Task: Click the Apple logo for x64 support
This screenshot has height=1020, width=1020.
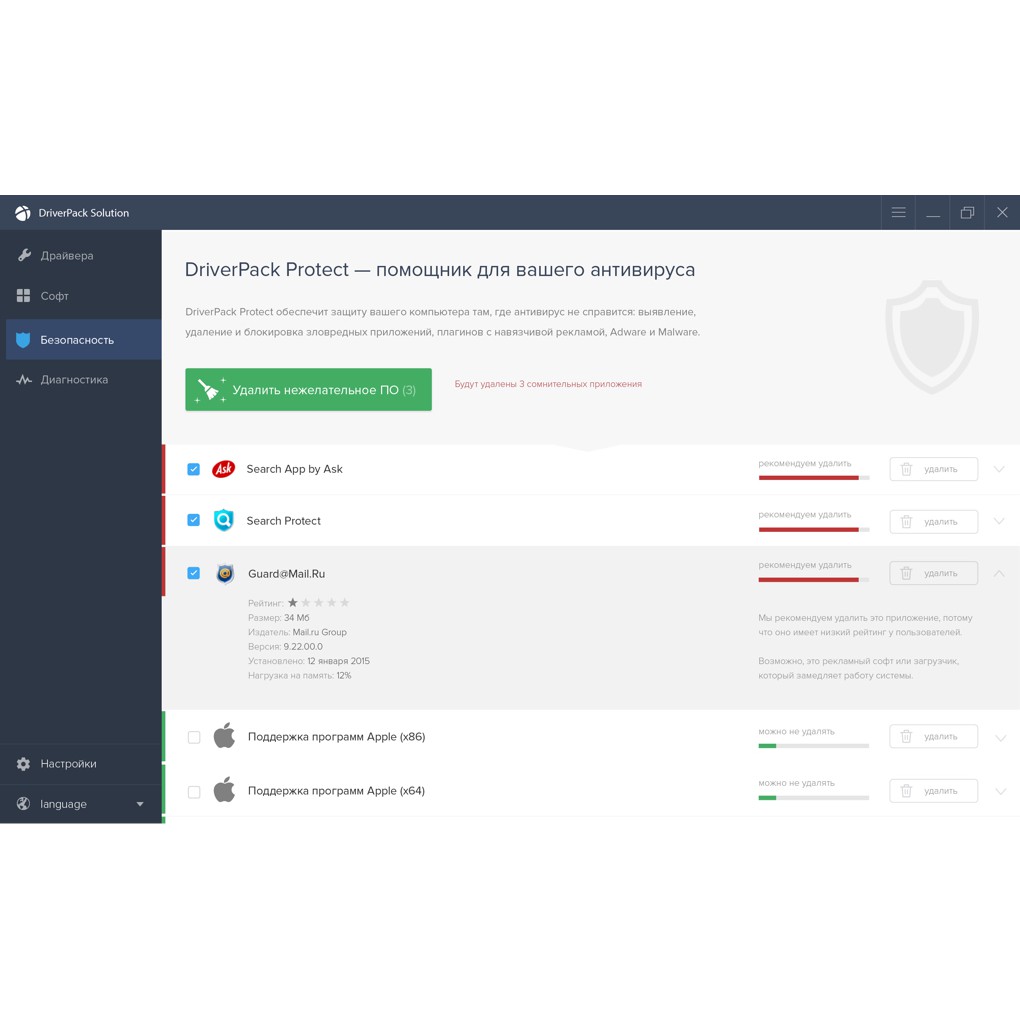Action: 225,790
